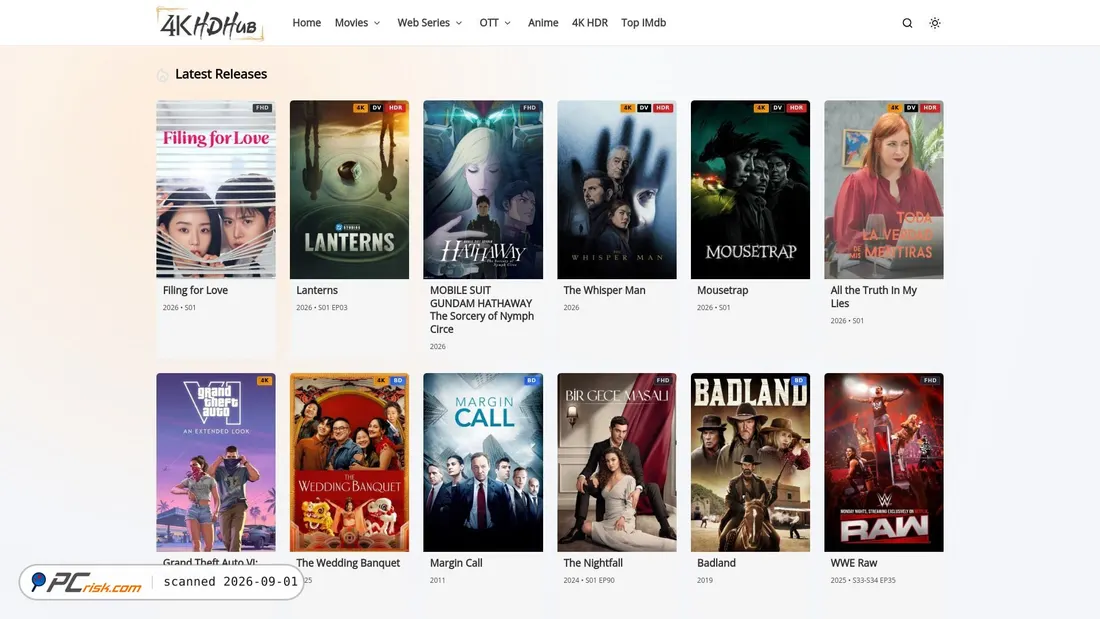
Task: Open the 4K HDR menu item
Action: pos(589,22)
